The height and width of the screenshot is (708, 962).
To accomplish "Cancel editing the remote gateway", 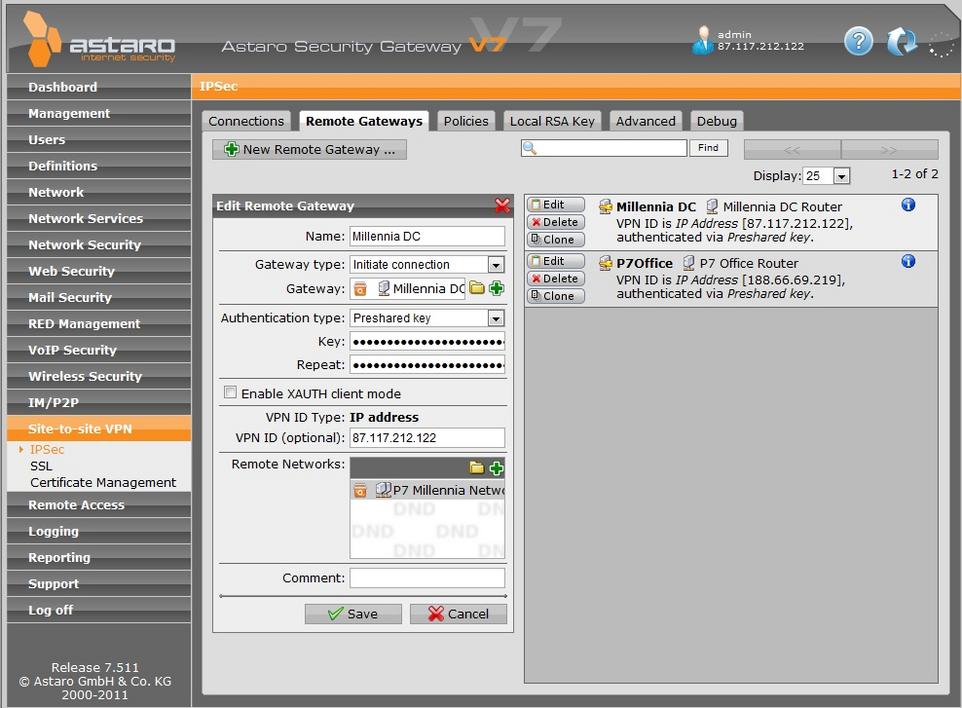I will (458, 614).
